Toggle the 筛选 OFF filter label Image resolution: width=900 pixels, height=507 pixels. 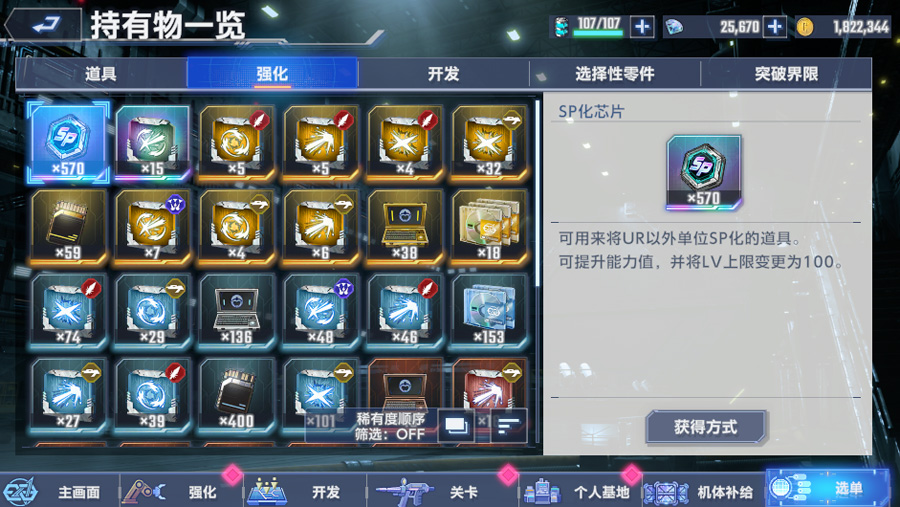pyautogui.click(x=390, y=434)
